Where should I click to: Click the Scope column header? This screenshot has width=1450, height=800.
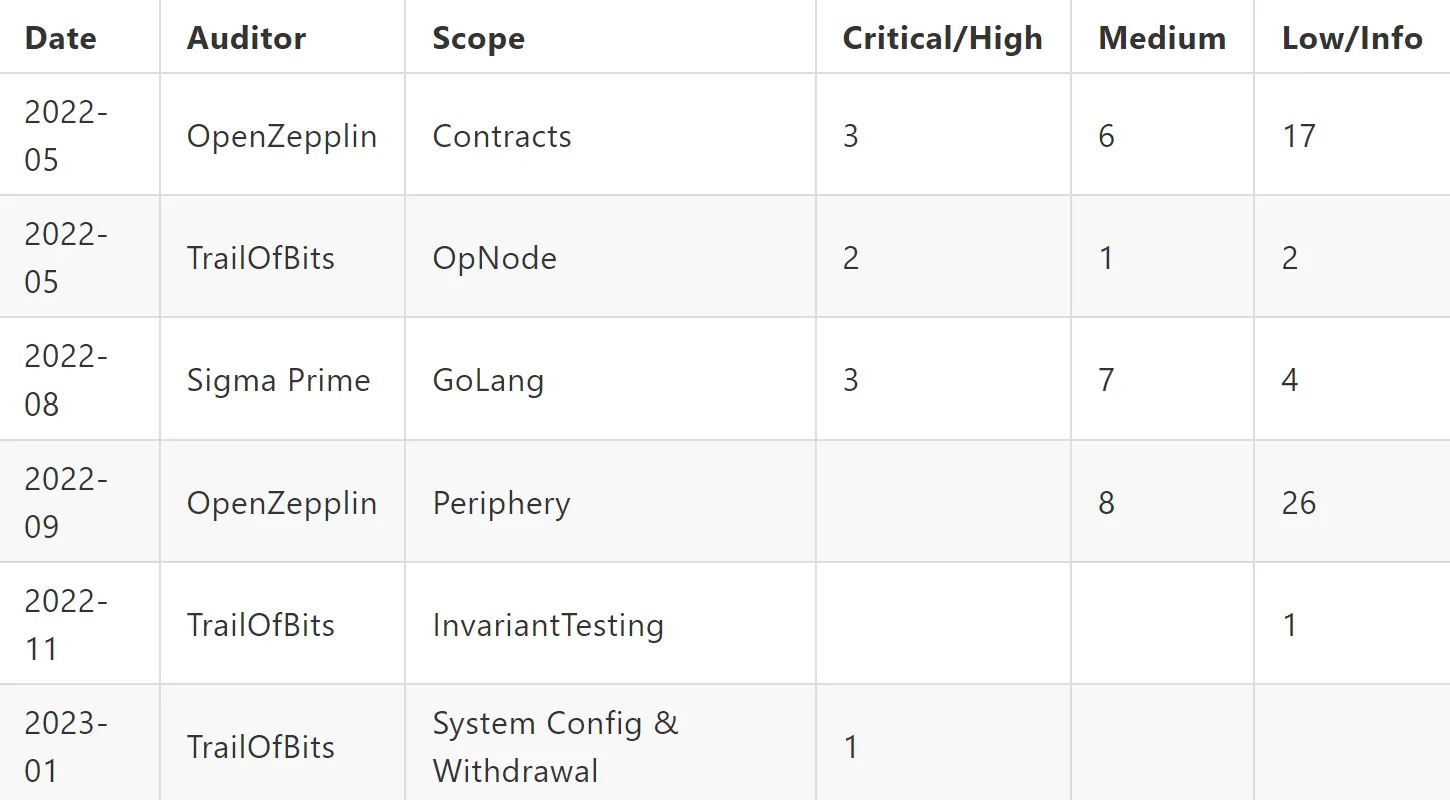coord(478,39)
